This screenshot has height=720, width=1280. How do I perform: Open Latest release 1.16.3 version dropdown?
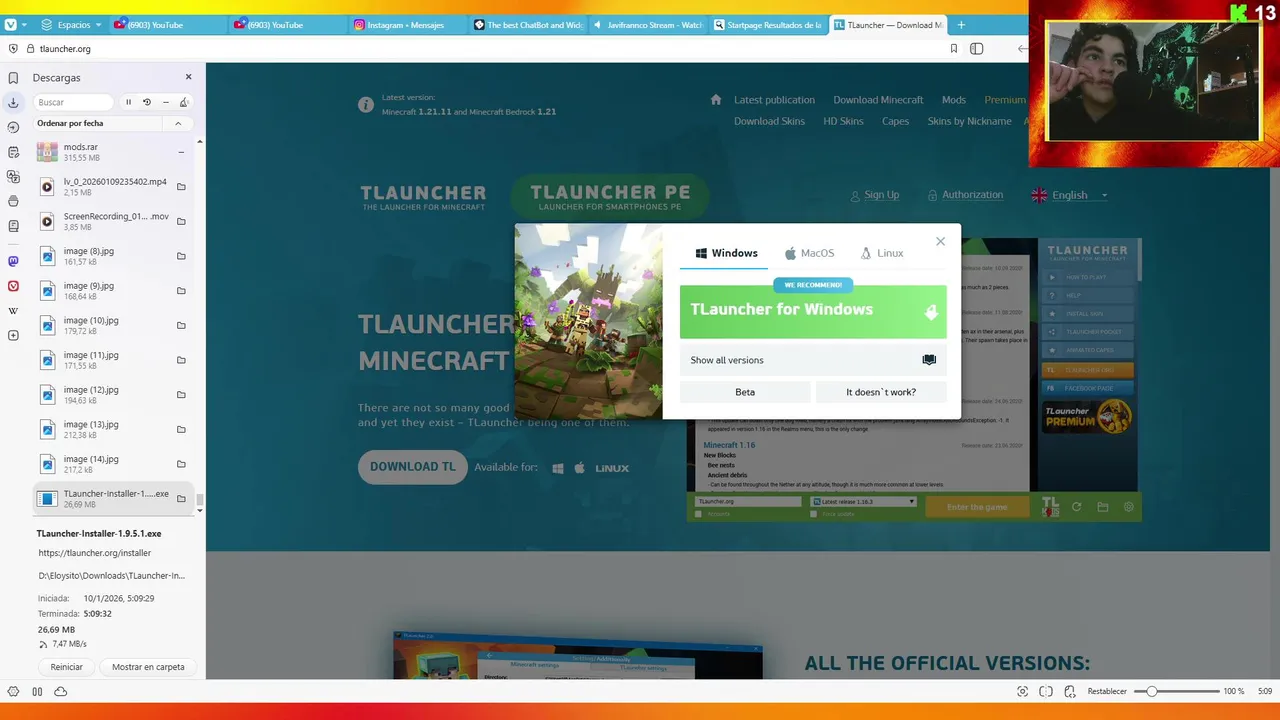tap(864, 501)
